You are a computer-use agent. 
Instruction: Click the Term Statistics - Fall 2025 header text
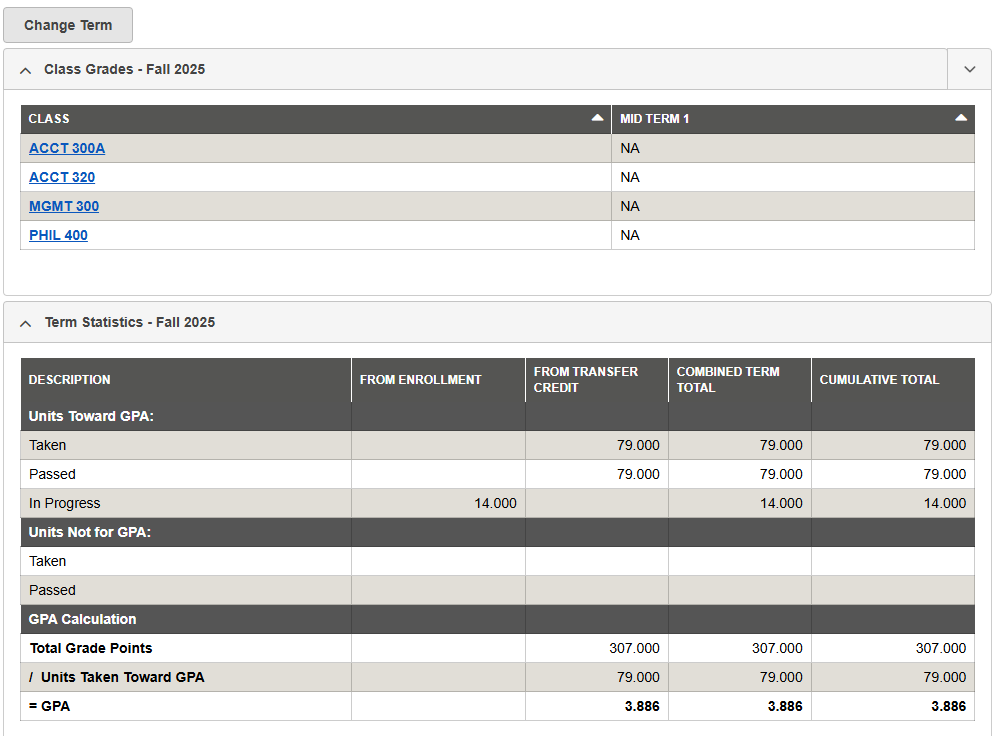(128, 322)
